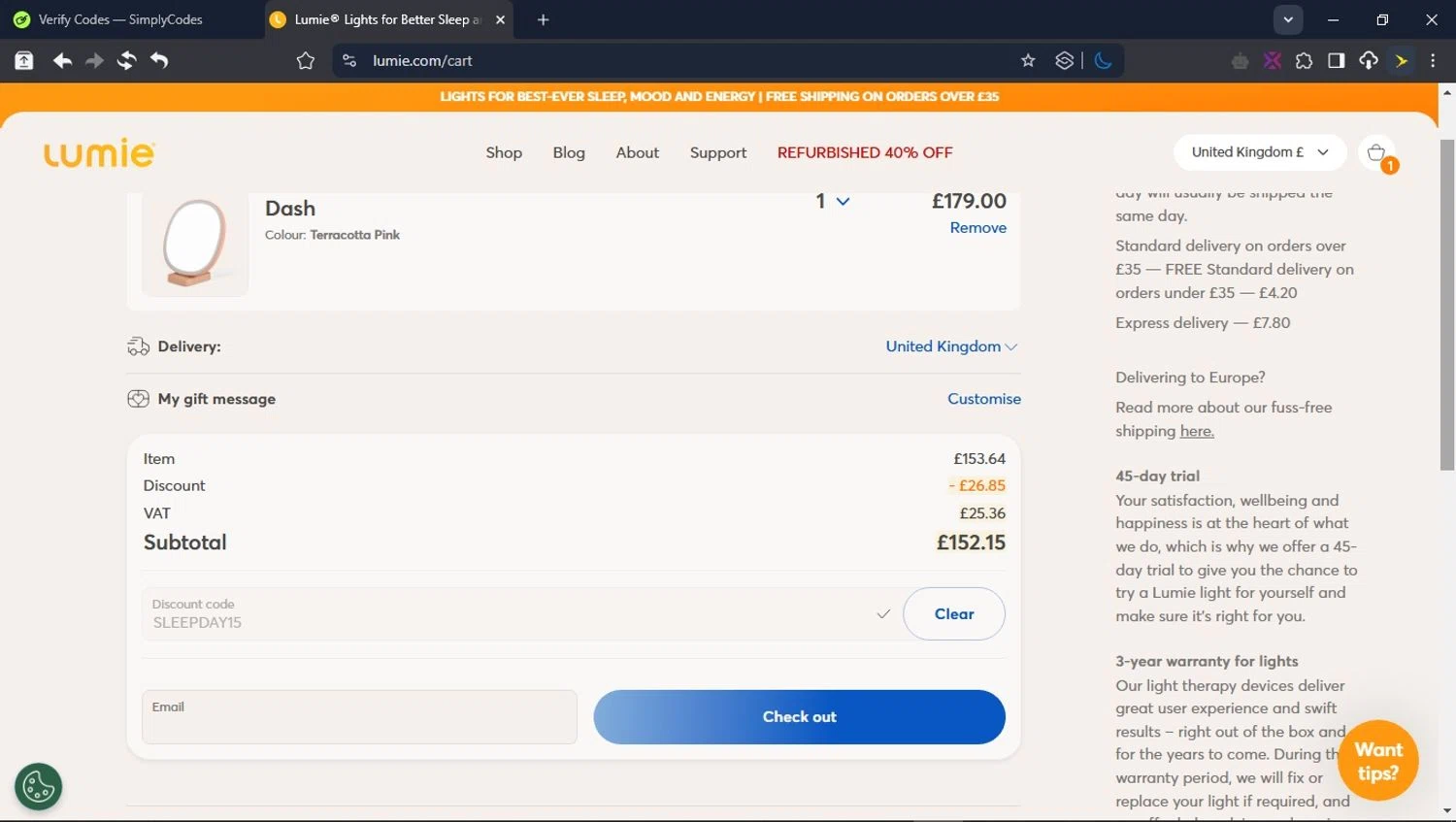Click the cloud upload toolbar icon

click(x=1369, y=60)
